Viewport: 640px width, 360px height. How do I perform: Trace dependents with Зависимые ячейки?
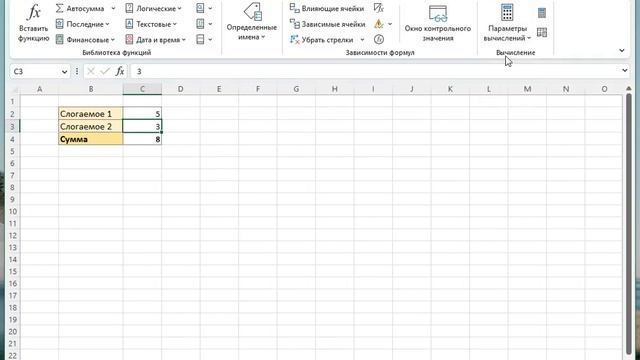coord(327,24)
